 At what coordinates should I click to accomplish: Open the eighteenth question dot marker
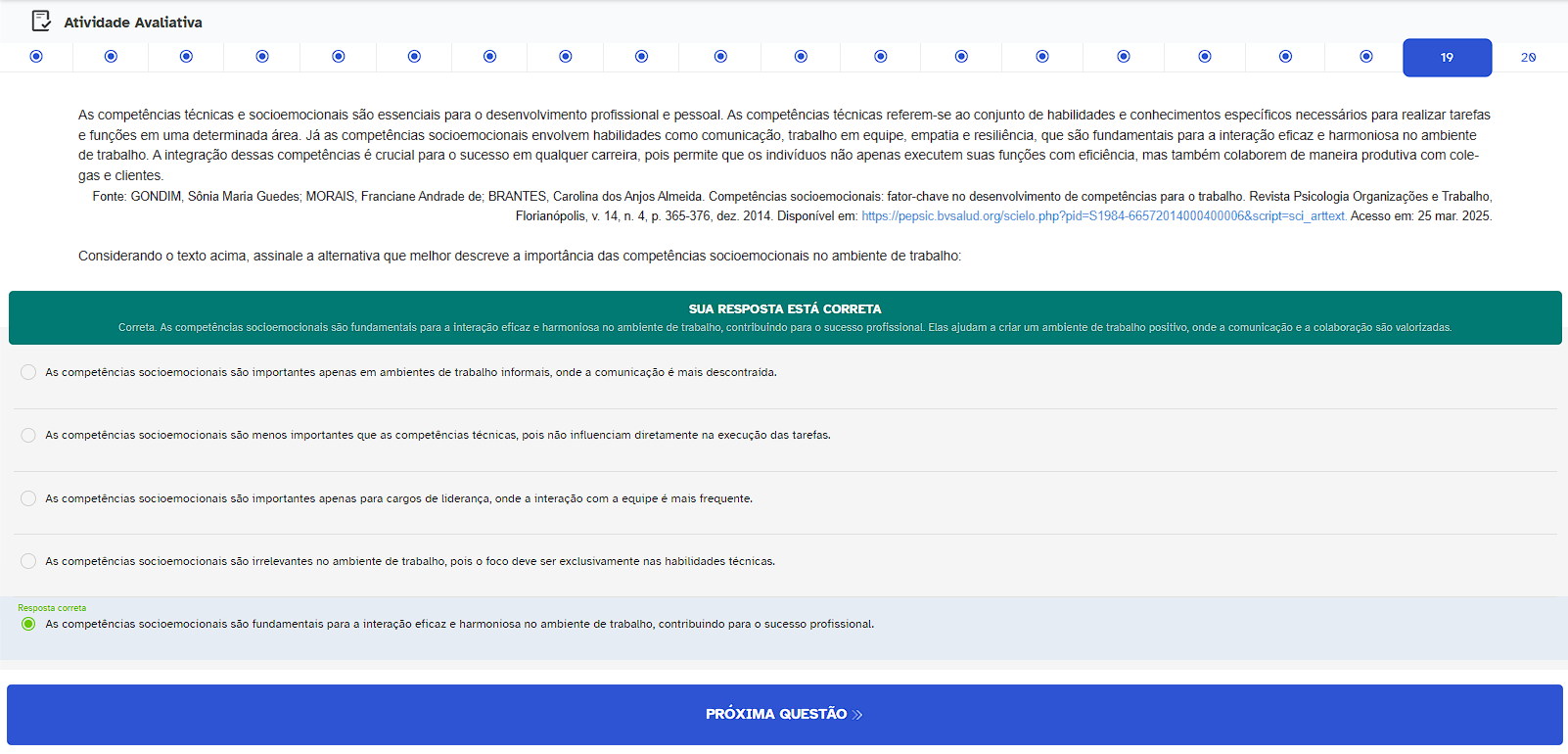pos(1366,57)
